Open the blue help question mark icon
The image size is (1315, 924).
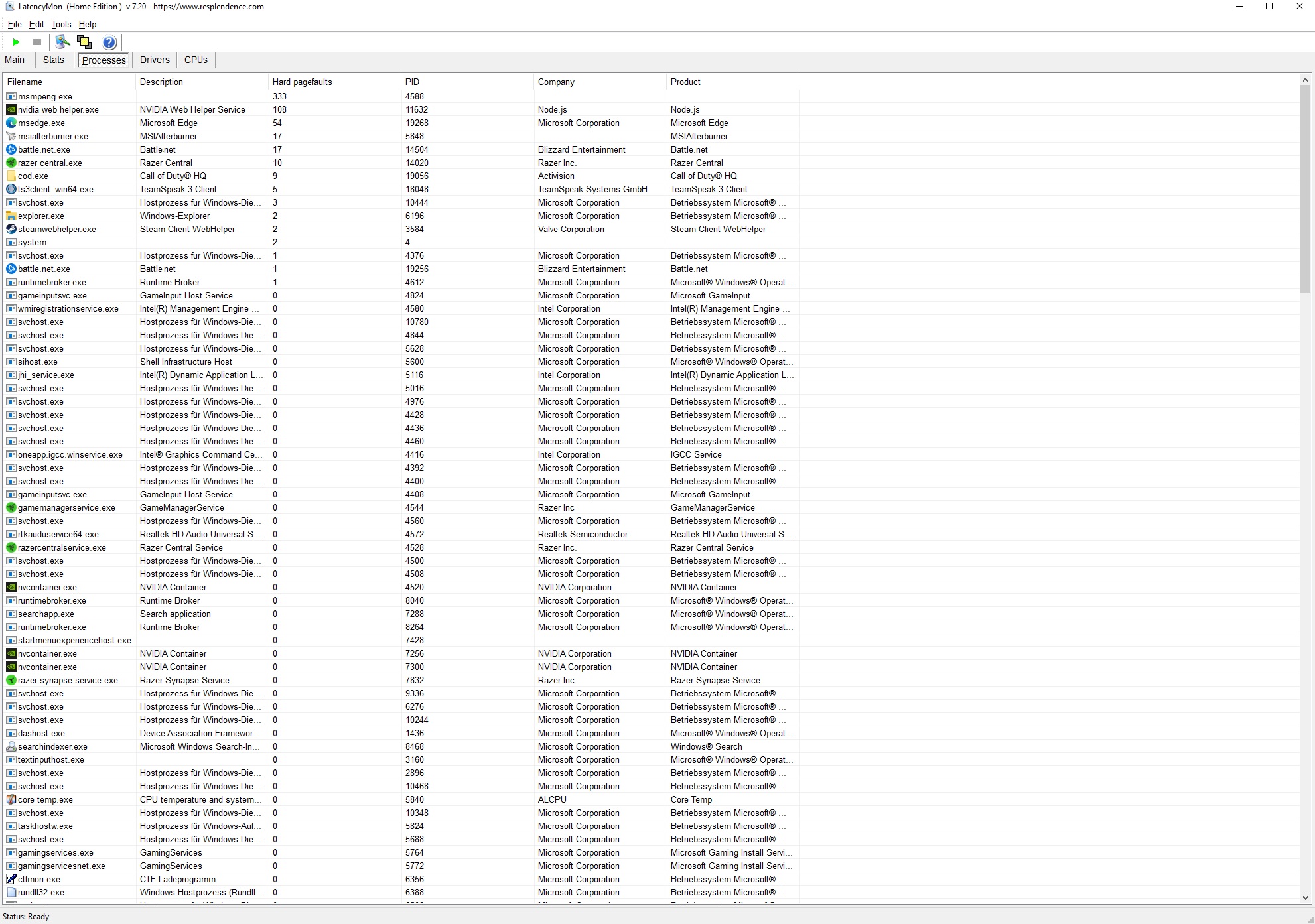pyautogui.click(x=109, y=42)
